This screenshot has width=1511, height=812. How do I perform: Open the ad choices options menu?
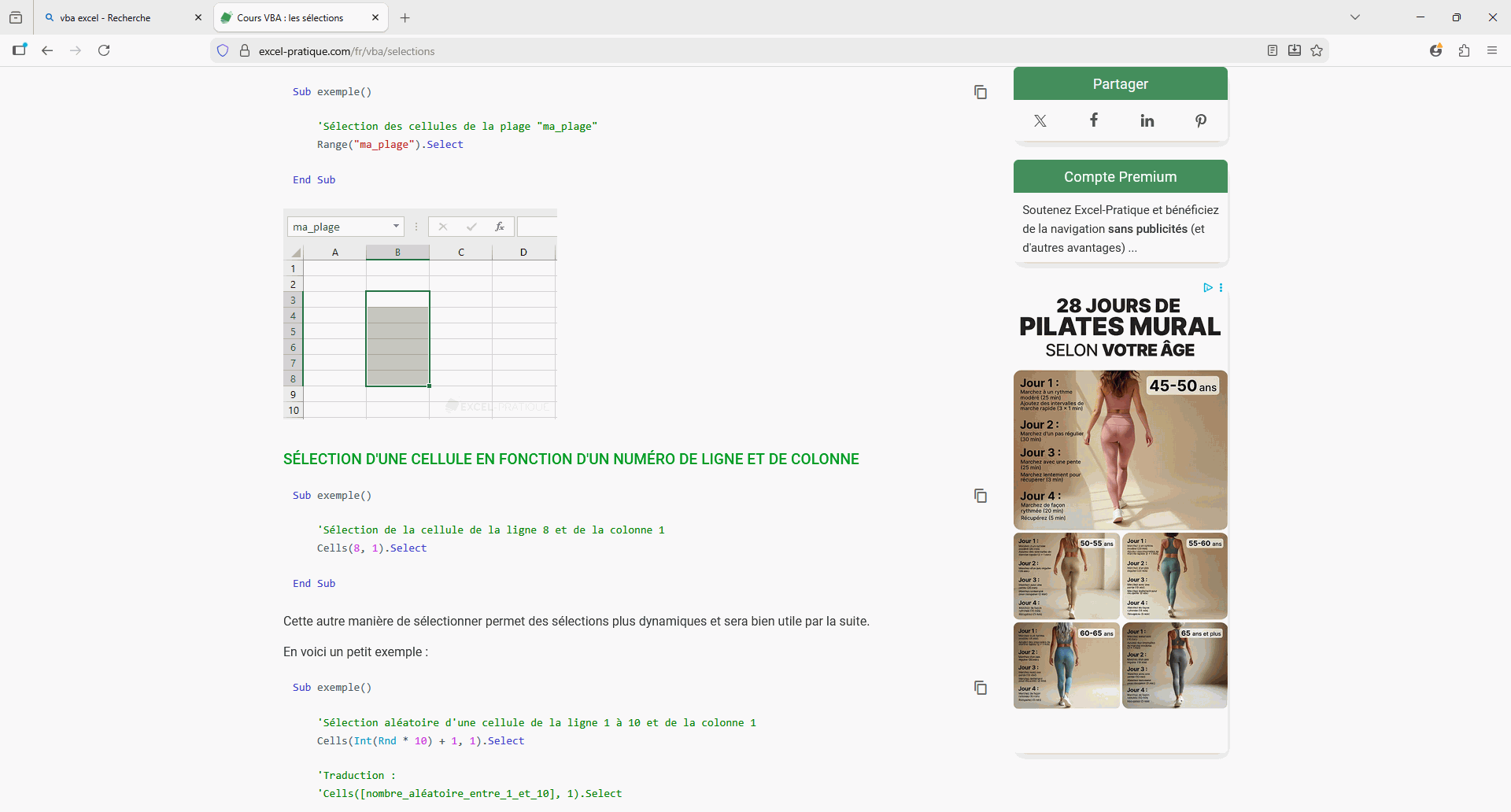pyautogui.click(x=1221, y=288)
